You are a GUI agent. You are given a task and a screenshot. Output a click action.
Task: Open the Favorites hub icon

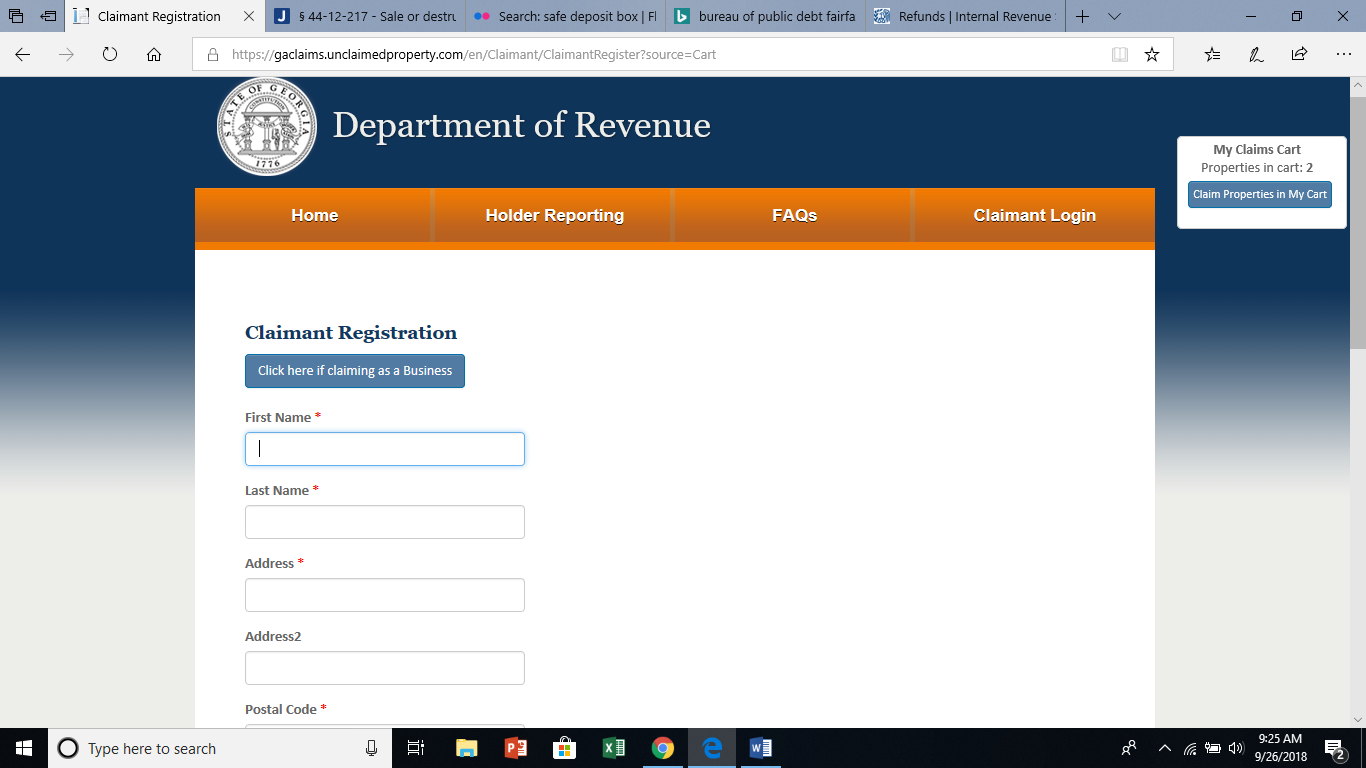[x=1213, y=54]
